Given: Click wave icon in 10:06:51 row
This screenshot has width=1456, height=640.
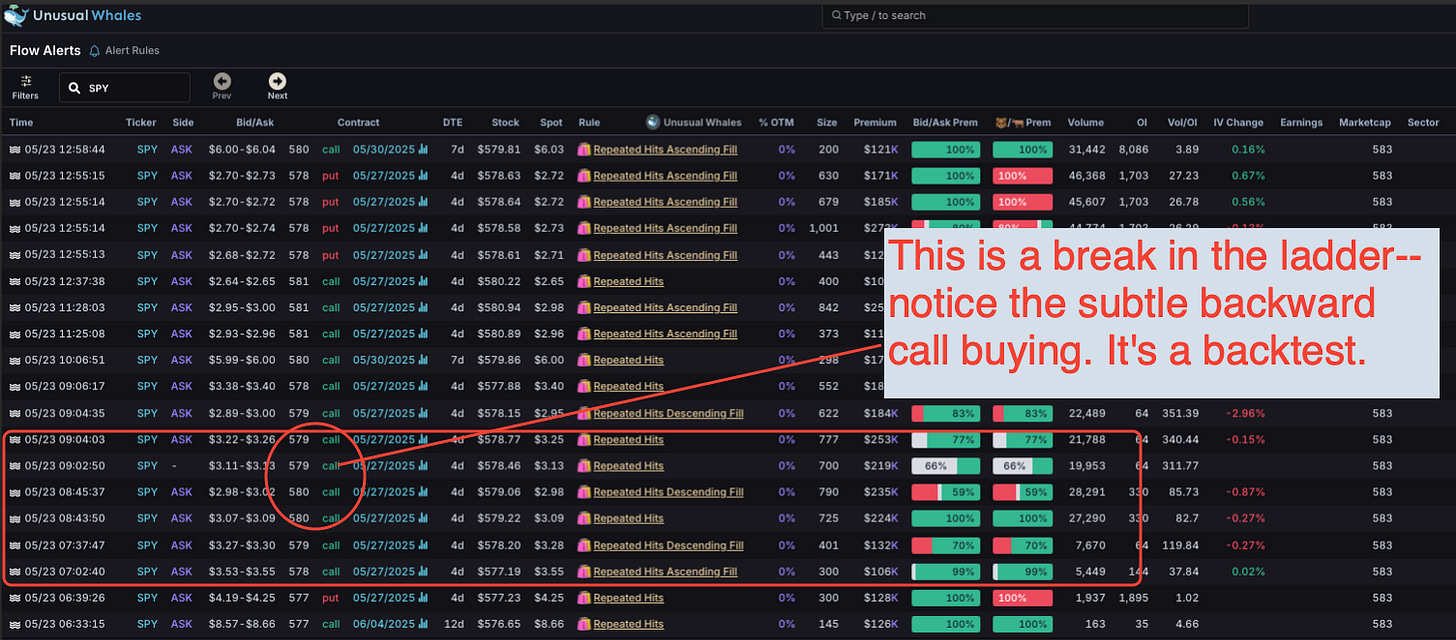Looking at the screenshot, I should [x=15, y=360].
